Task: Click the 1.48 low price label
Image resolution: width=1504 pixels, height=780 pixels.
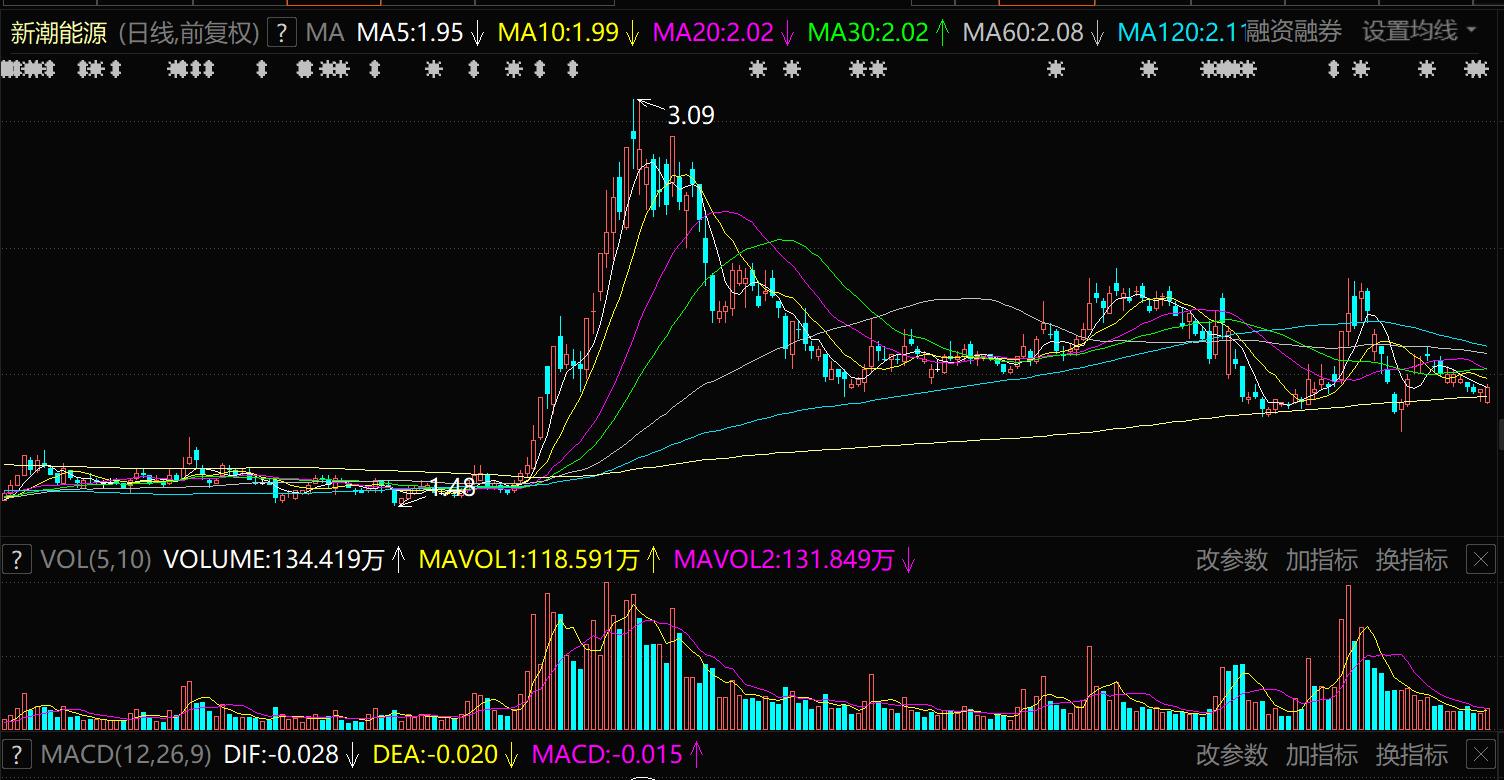Action: click(452, 488)
